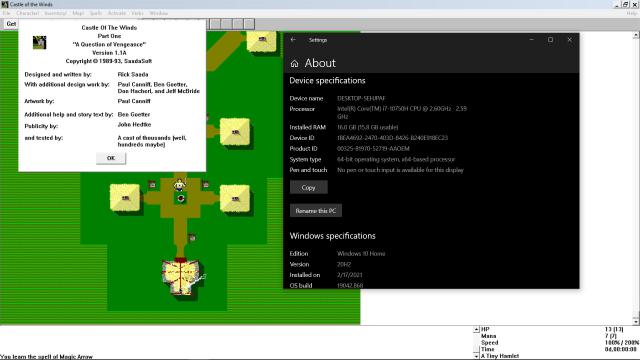640x360 pixels.
Task: Click the last empty spell toolbar slot
Action: coord(249,24)
